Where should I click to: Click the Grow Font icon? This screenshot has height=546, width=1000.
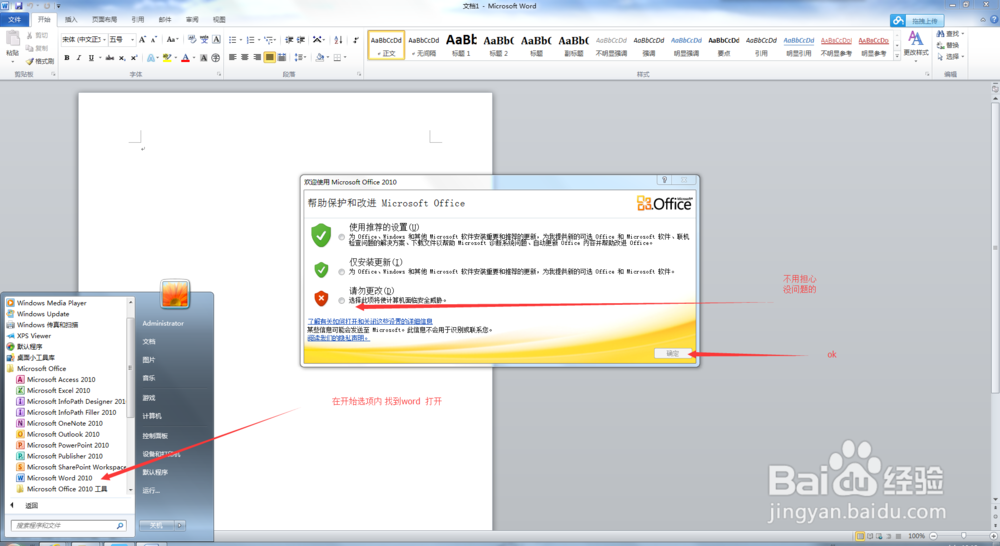click(142, 40)
